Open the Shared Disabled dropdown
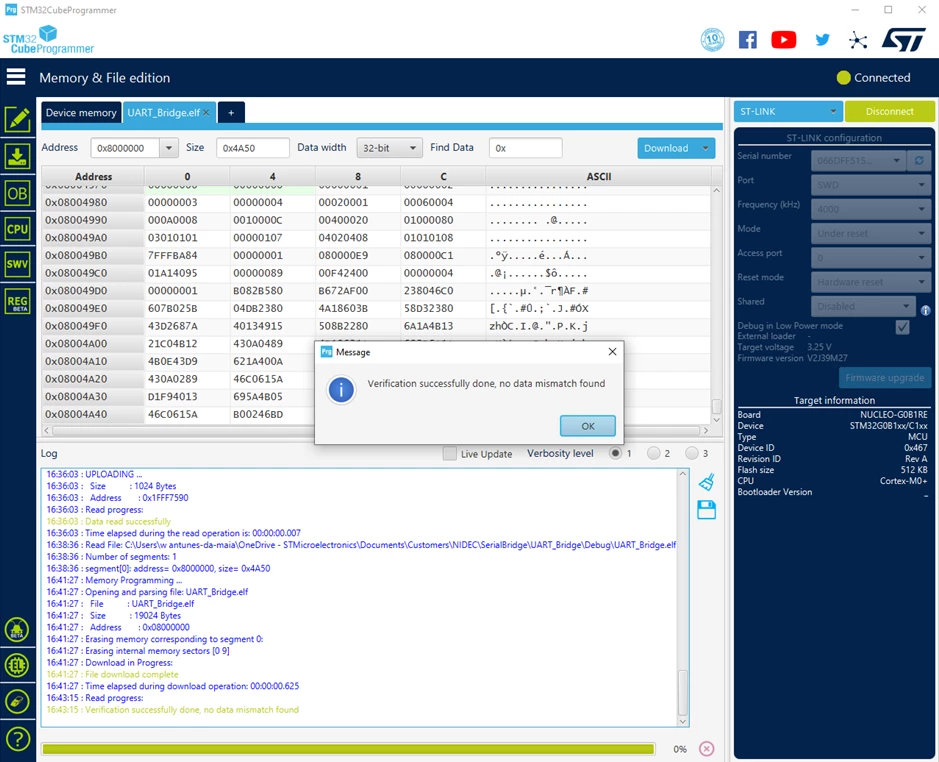Viewport: 939px width, 762px height. click(x=863, y=306)
